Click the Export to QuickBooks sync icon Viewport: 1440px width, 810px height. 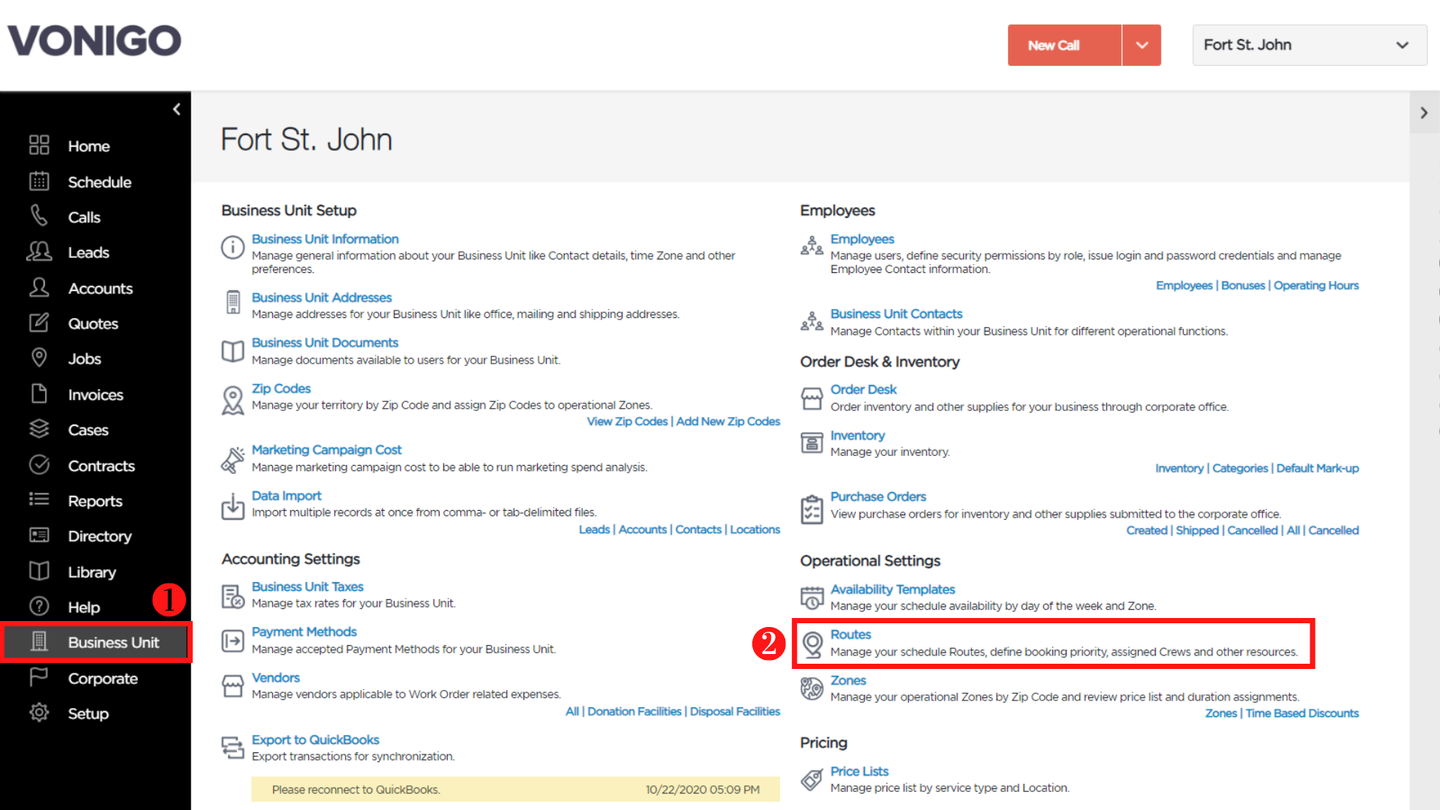(232, 747)
